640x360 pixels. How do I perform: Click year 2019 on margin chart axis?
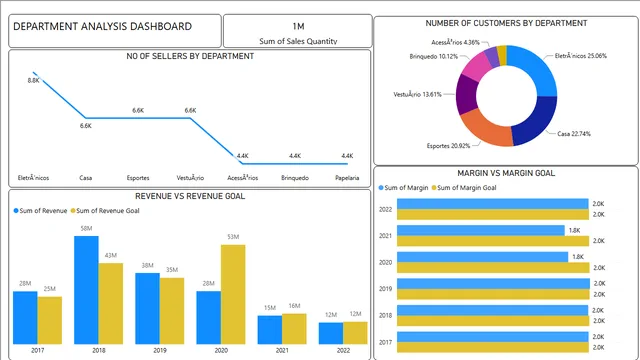(x=385, y=289)
